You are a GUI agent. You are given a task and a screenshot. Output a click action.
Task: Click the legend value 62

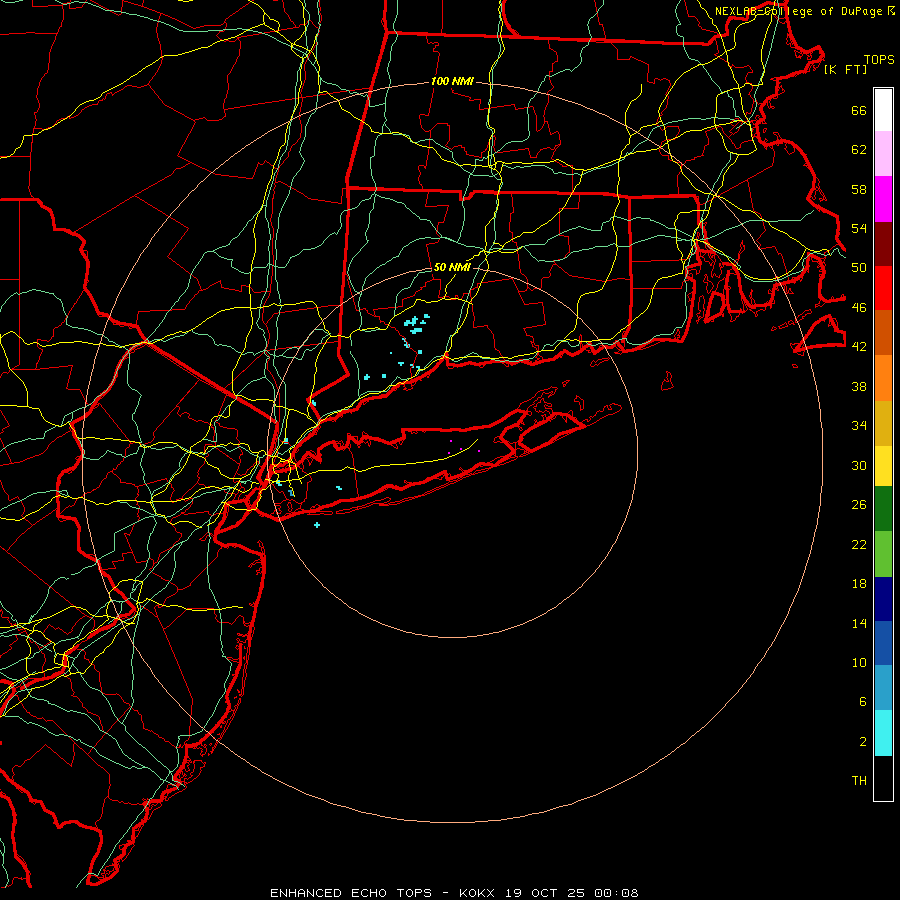[859, 149]
